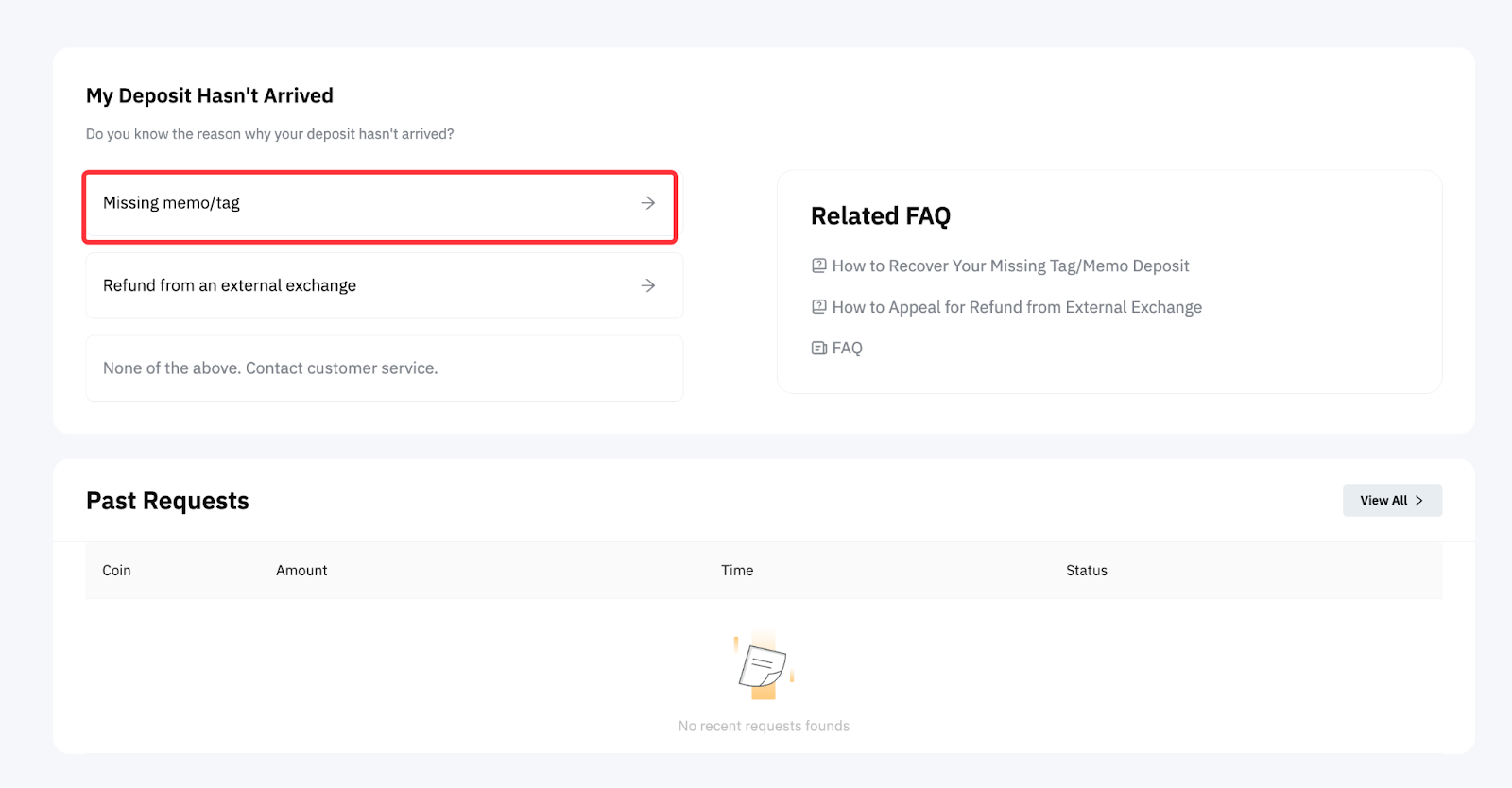Select "None of the above. Contact customer service"

click(x=270, y=368)
